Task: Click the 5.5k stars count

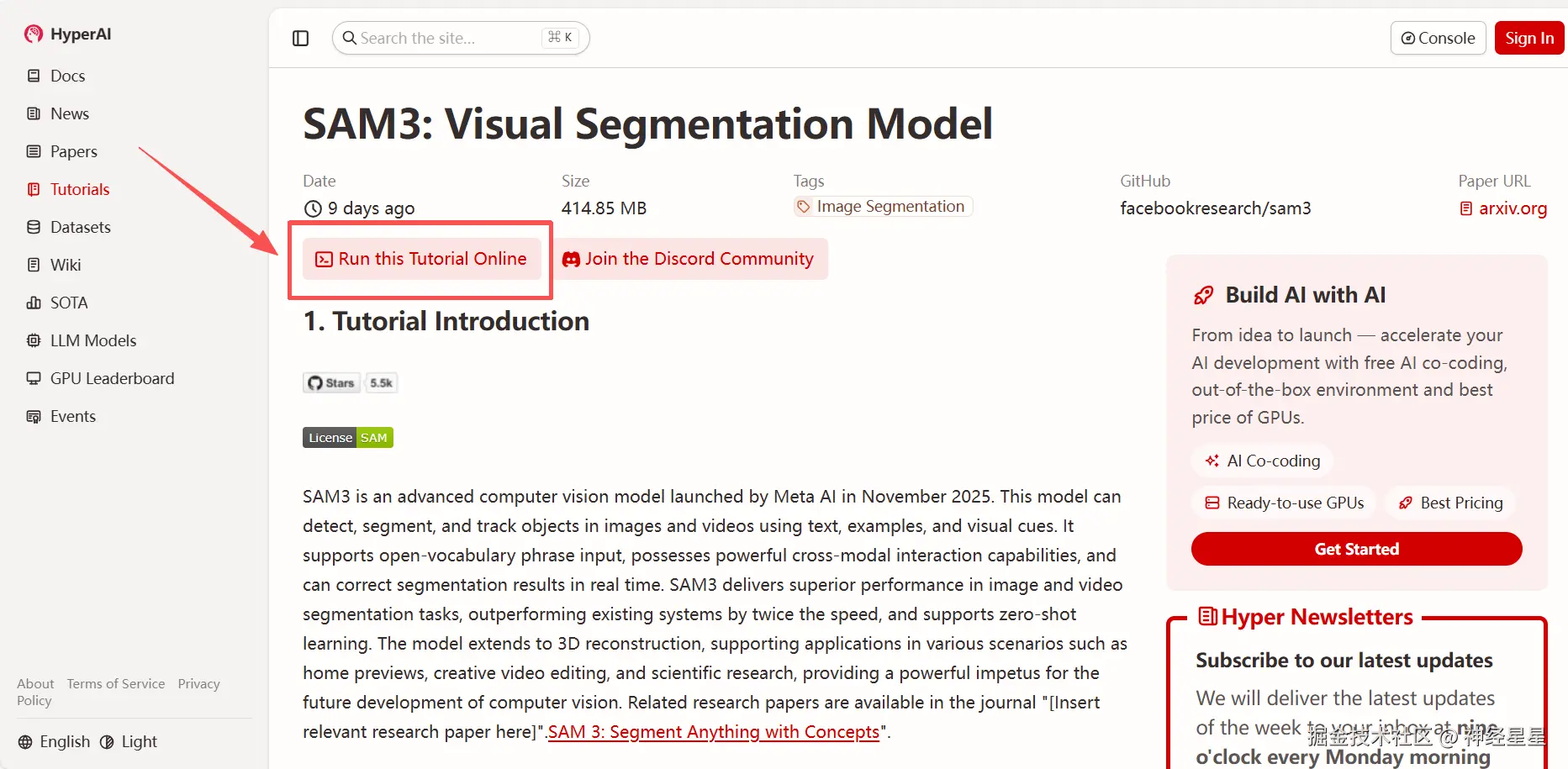Action: (382, 383)
